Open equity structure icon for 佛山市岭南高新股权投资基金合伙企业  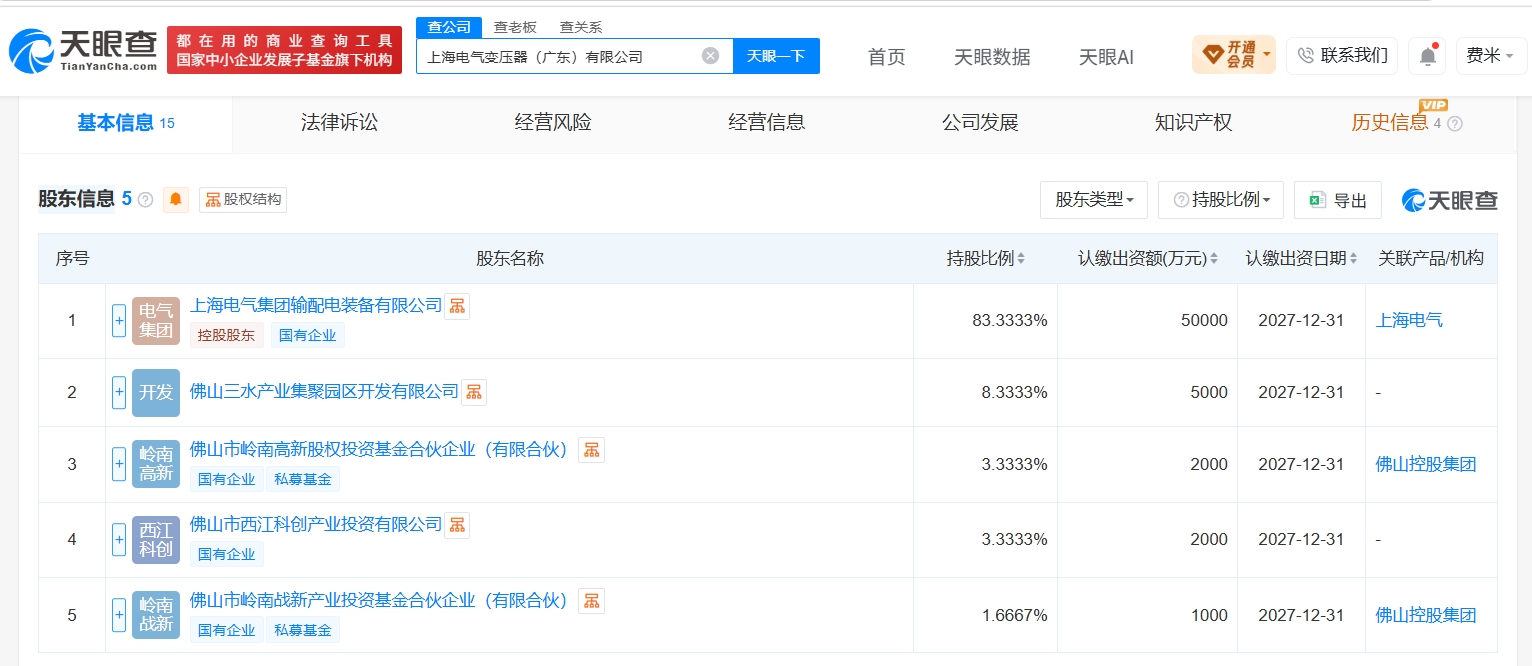[592, 450]
